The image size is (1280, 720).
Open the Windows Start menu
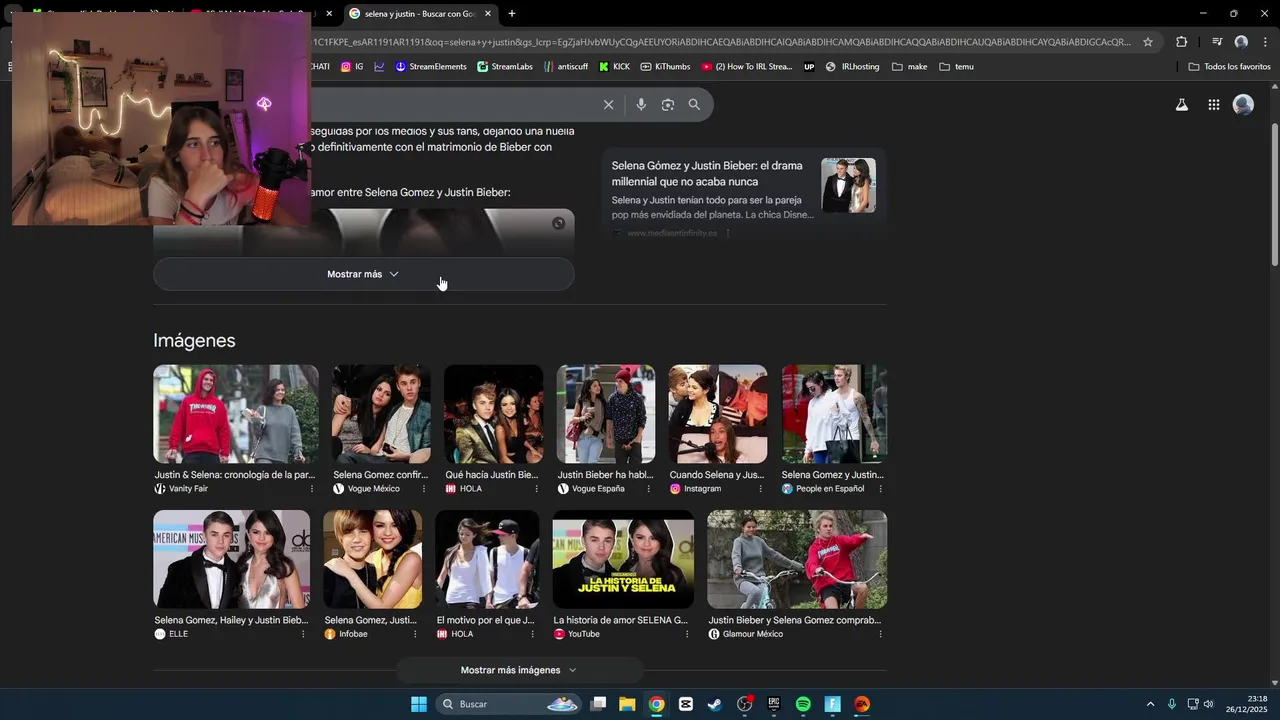(x=419, y=704)
